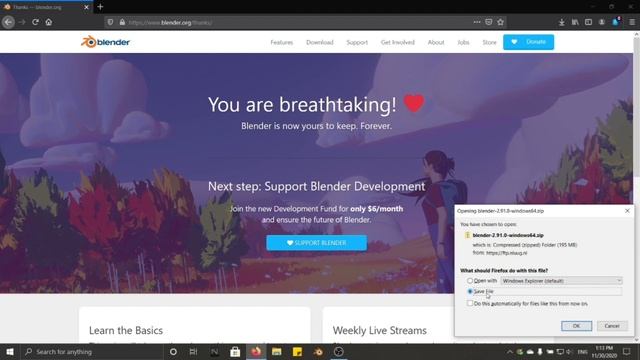Click the forward navigation arrow
This screenshot has width=640, height=360.
point(22,22)
